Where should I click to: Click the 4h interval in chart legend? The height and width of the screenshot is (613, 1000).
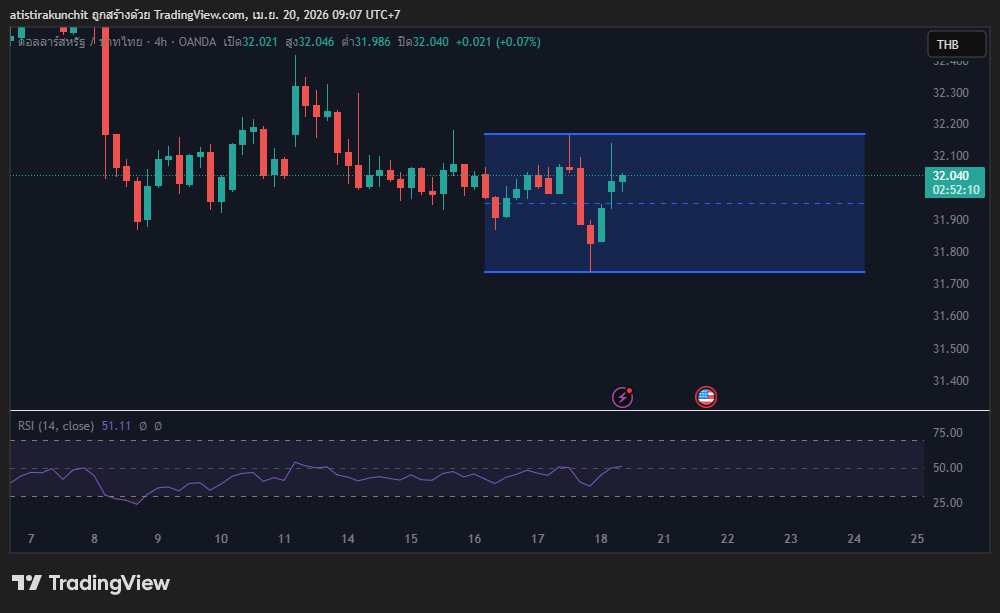point(156,42)
